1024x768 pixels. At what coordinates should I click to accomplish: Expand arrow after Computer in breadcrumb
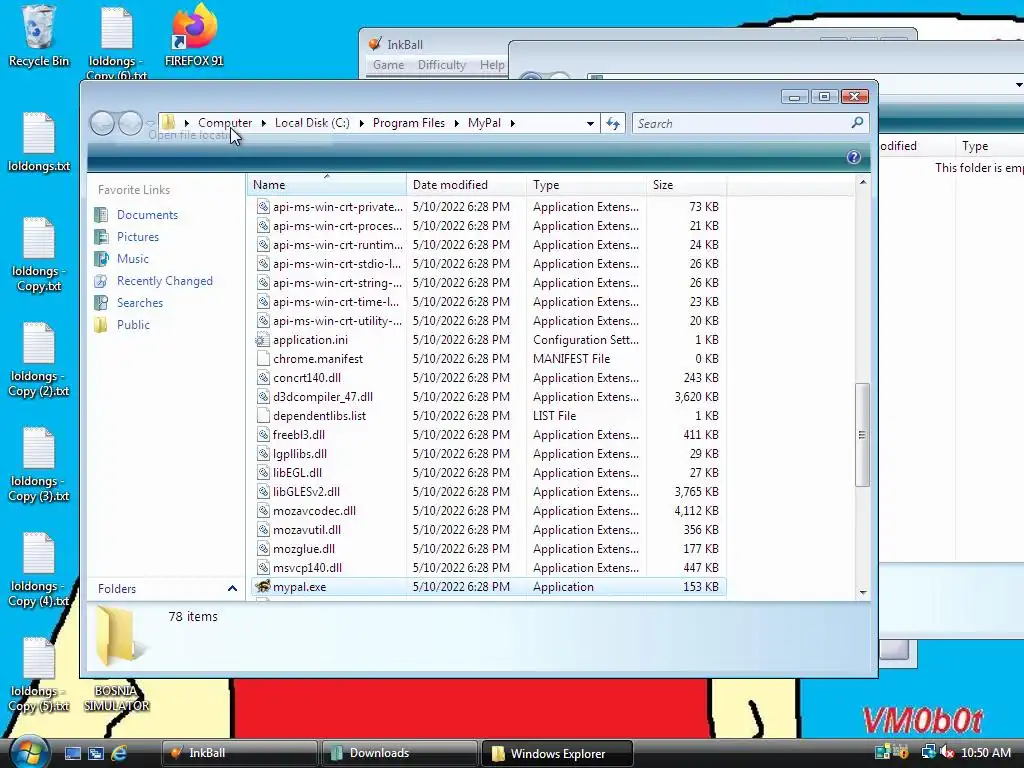point(263,123)
